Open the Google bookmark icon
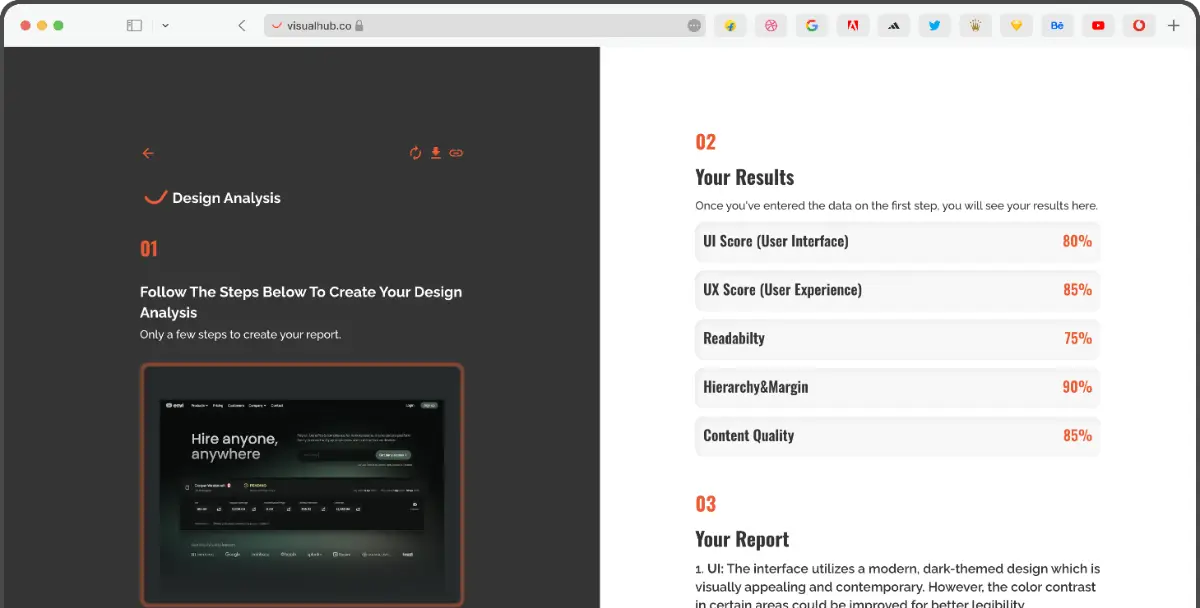1200x608 pixels. [812, 25]
